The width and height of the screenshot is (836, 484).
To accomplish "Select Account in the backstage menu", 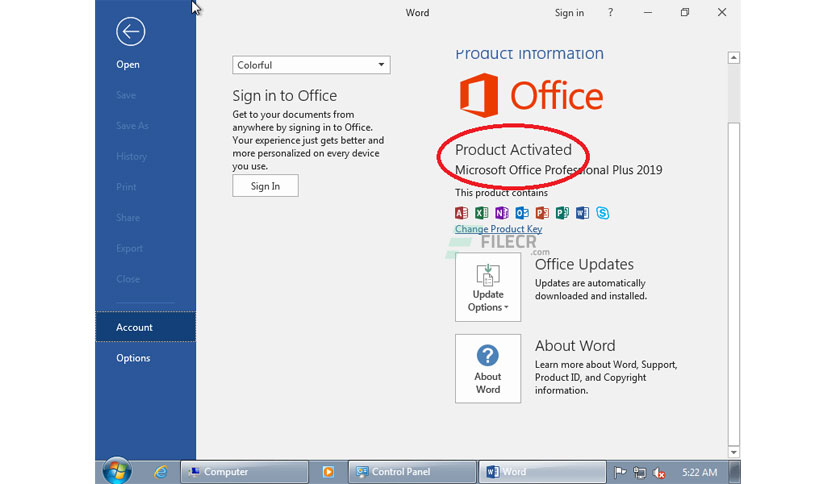I will tap(146, 327).
